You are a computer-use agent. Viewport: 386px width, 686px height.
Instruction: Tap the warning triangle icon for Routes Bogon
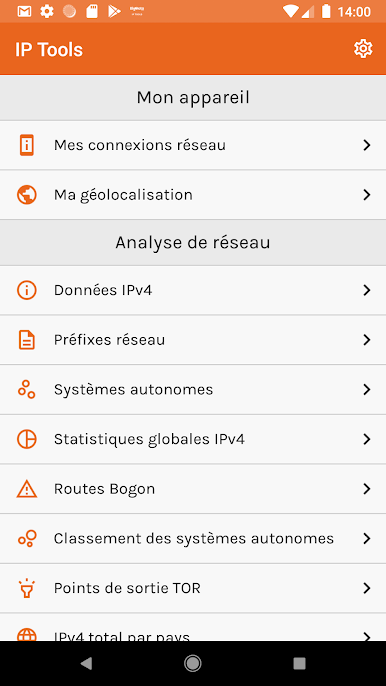(27, 489)
